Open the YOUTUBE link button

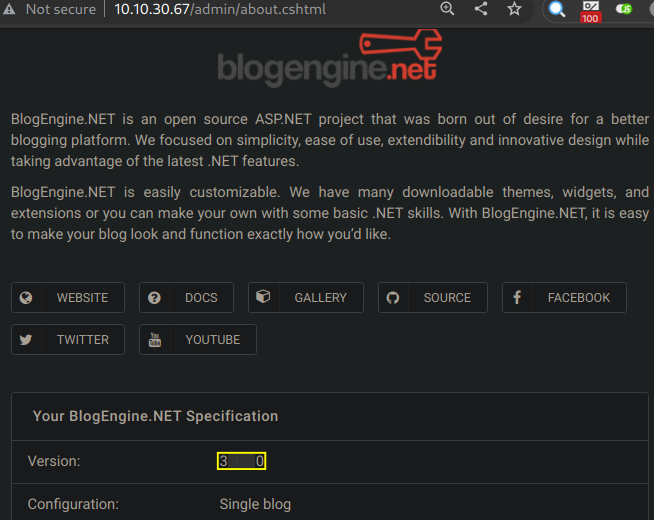point(198,339)
